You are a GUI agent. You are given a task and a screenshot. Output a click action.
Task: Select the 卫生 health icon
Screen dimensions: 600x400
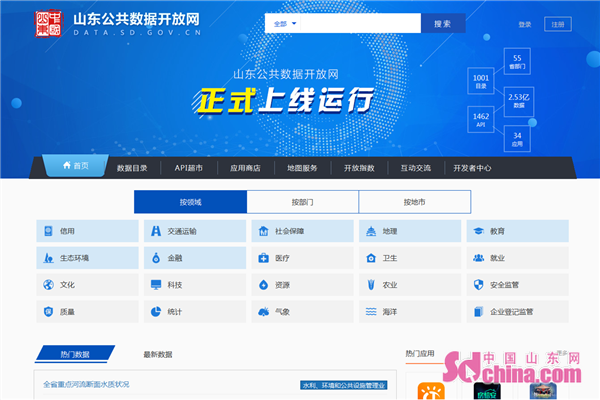point(371,258)
